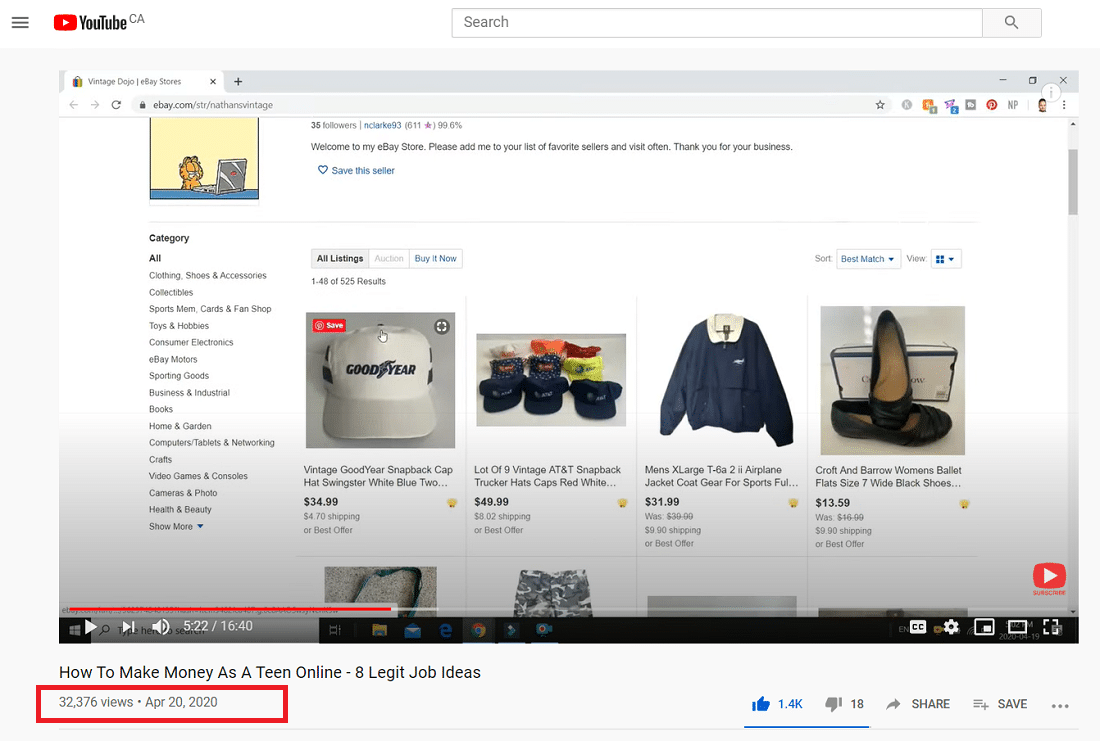Enter full screen mode
This screenshot has height=741, width=1100.
coord(1051,627)
